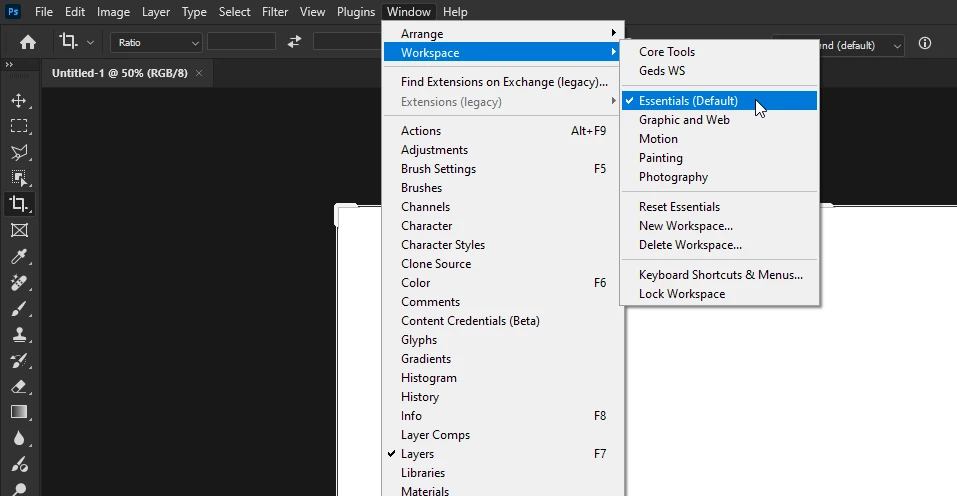Viewport: 957px width, 496px height.
Task: Switch to Graphic and Web workspace
Action: coord(719,120)
